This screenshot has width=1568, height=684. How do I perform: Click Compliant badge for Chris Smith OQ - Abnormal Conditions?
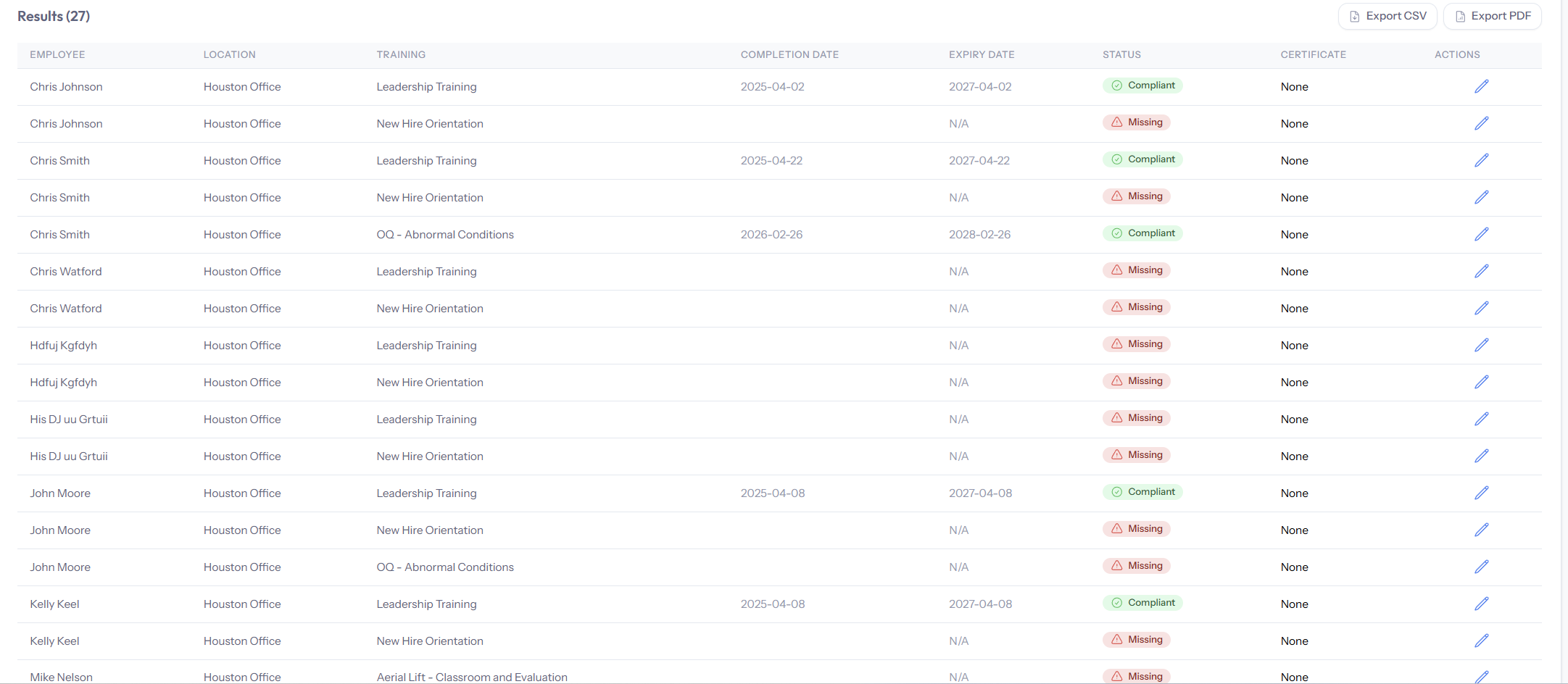click(1142, 233)
